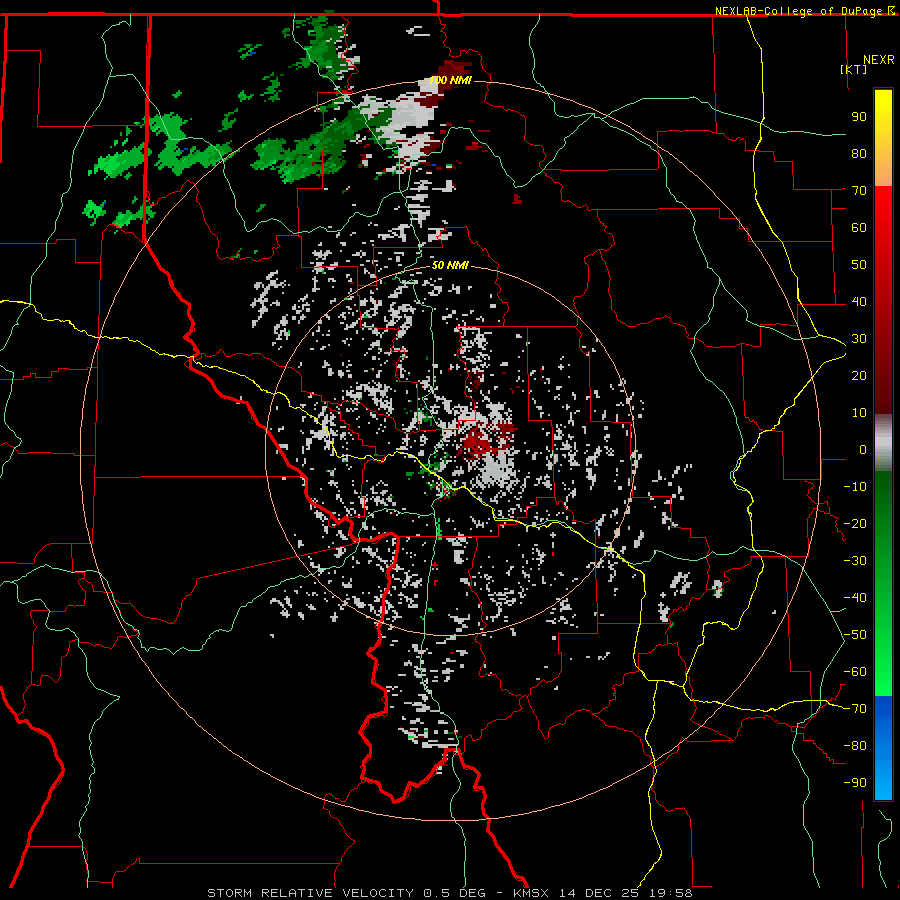This screenshot has height=900, width=900.
Task: Pick the gray zero-velocity color segment
Action: [x=883, y=443]
